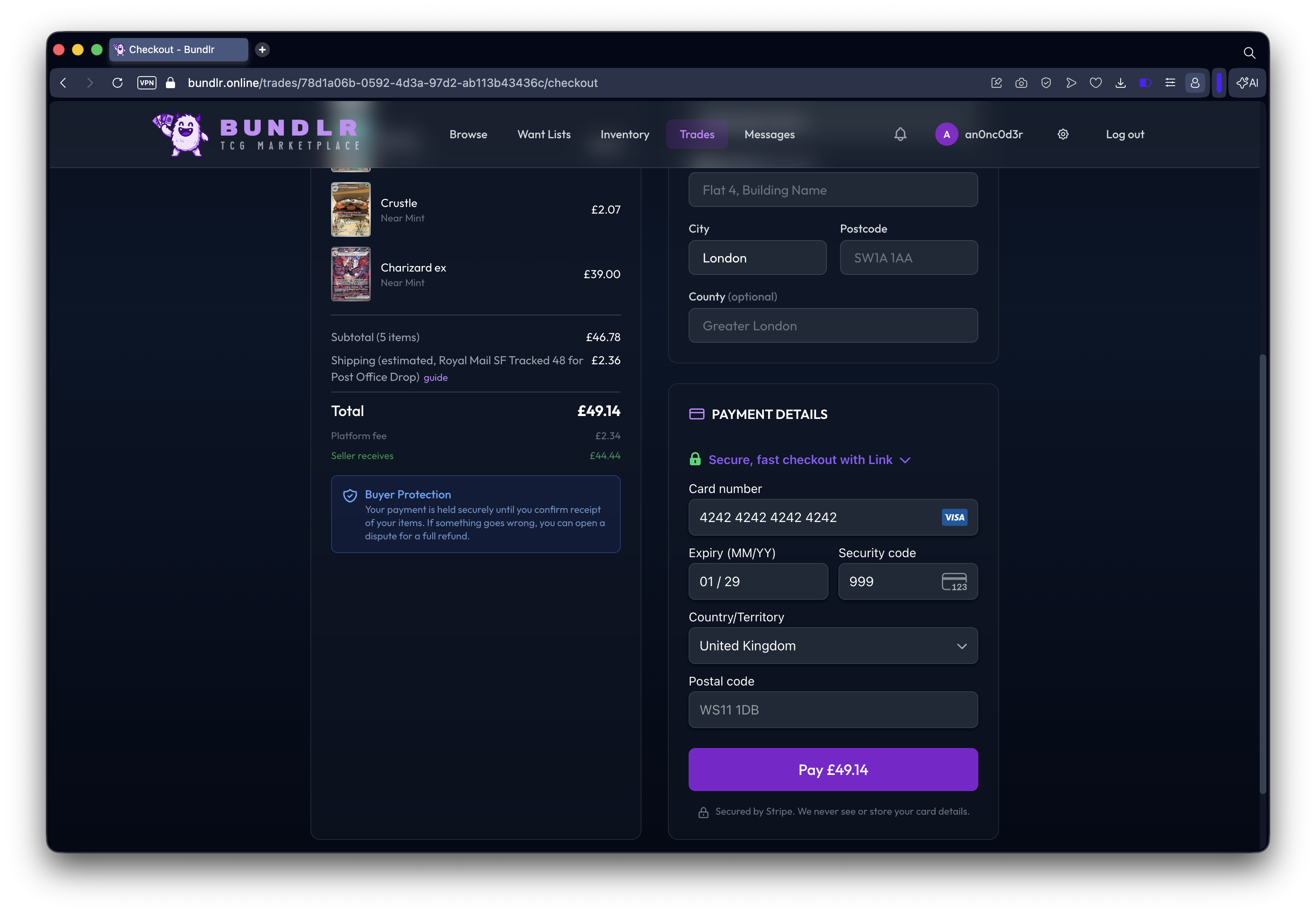Click the County Greater London field

pyautogui.click(x=833, y=325)
